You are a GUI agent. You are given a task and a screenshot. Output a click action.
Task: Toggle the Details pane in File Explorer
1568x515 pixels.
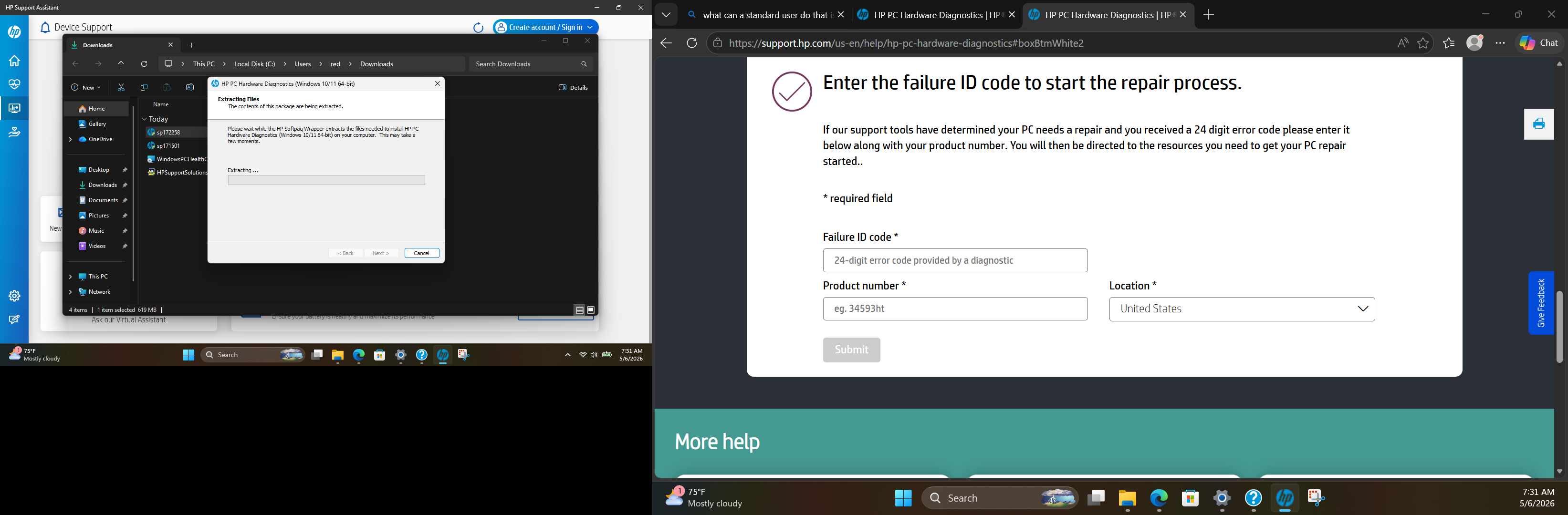(x=574, y=88)
